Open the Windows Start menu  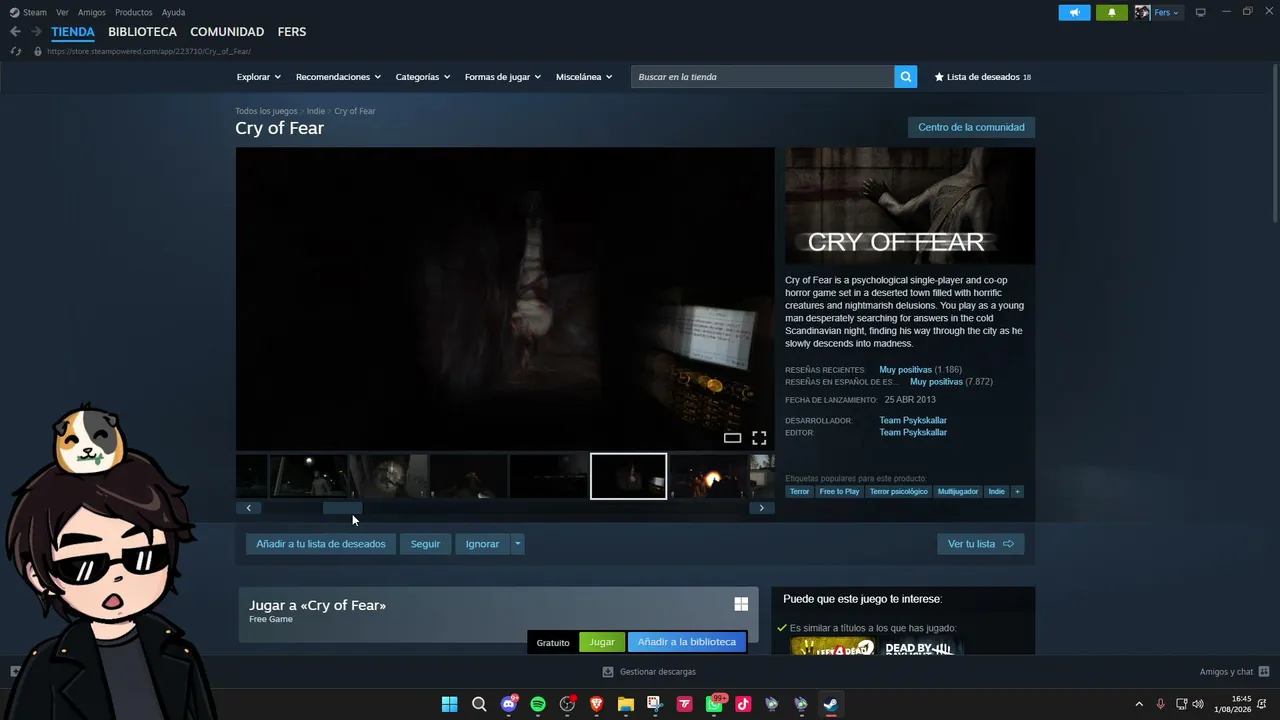(450, 704)
